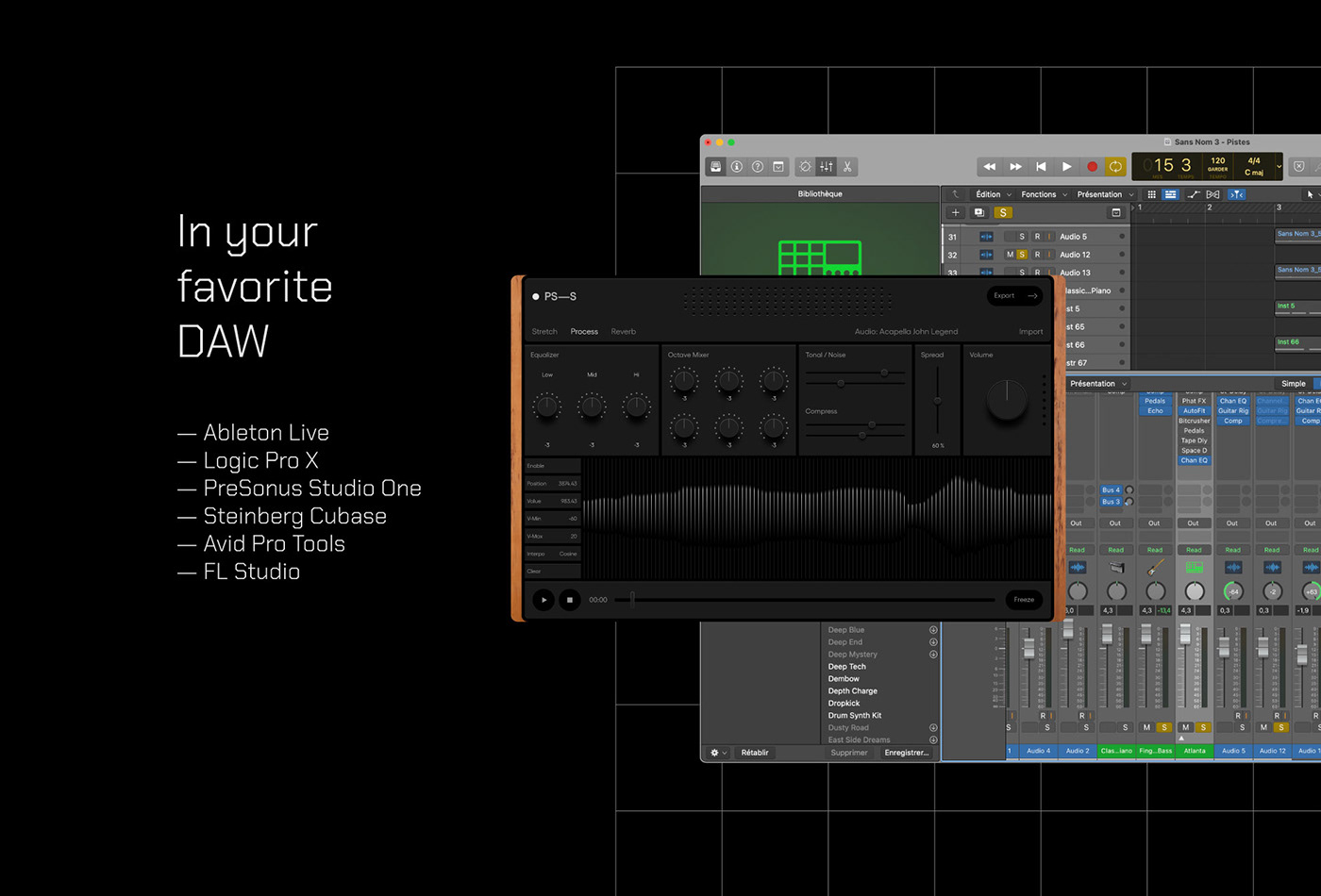Select the Deep Tech patch in library

tap(846, 667)
